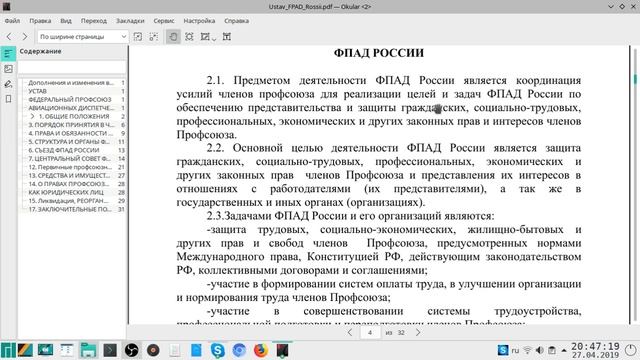This screenshot has height=360, width=640.
Task: Open the Вид menu
Action: point(66,21)
